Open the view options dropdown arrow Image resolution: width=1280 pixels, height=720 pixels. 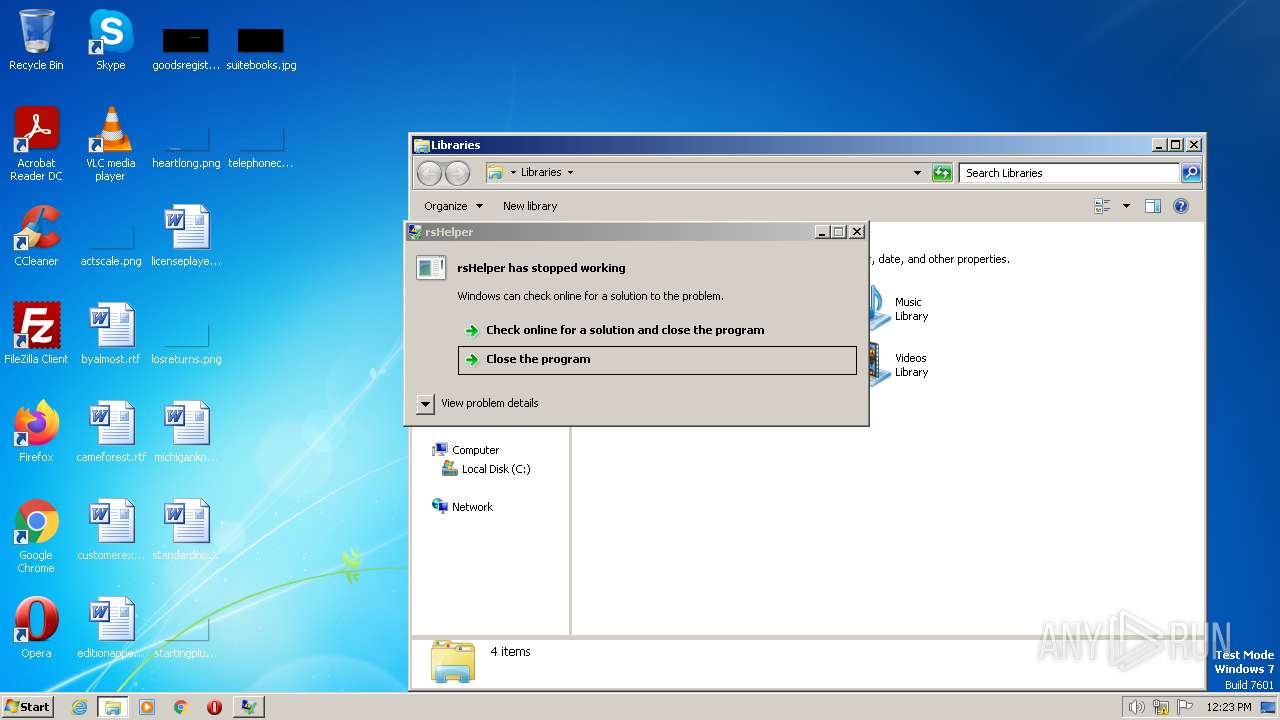[1126, 206]
